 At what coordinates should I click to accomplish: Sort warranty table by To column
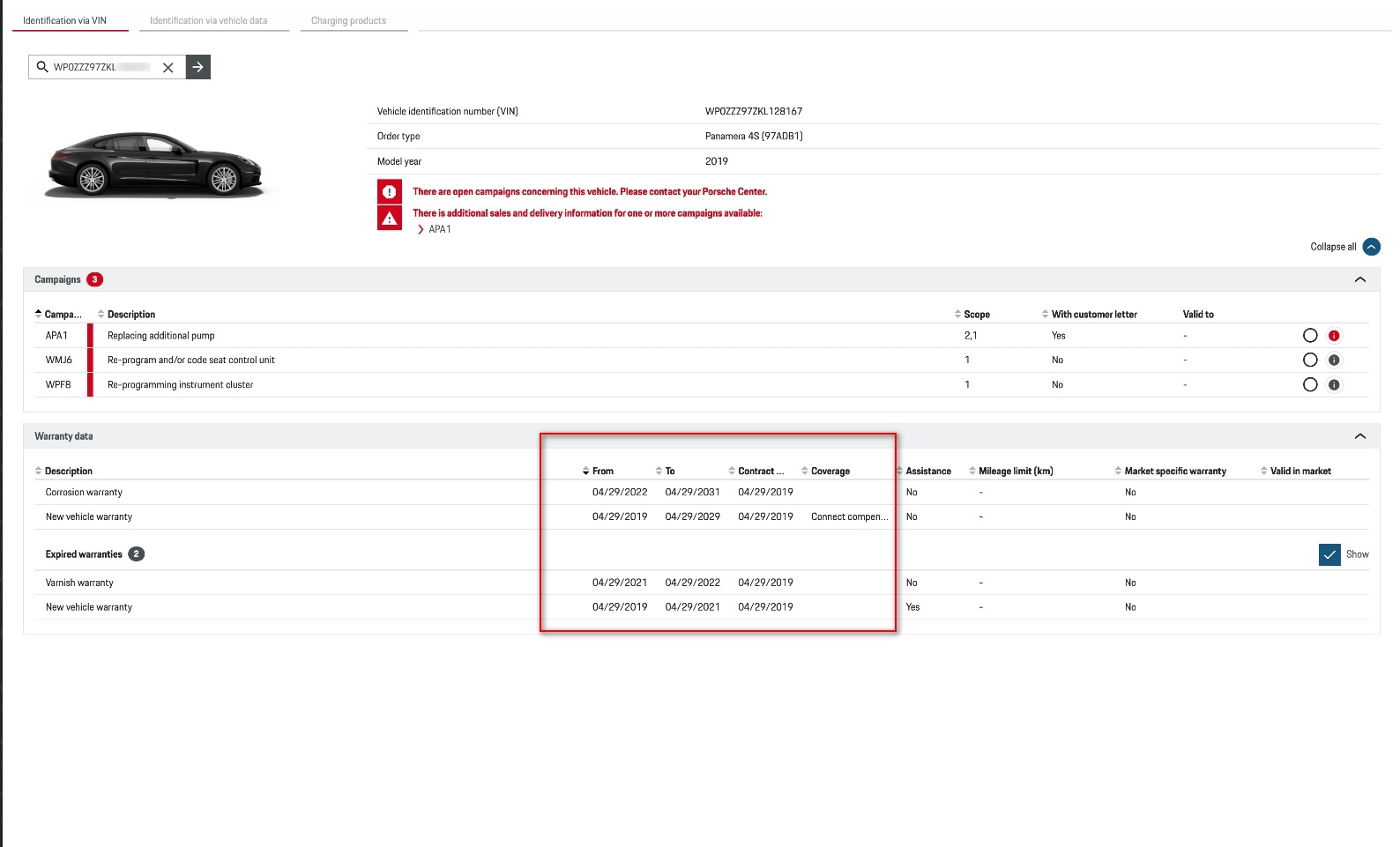(665, 472)
